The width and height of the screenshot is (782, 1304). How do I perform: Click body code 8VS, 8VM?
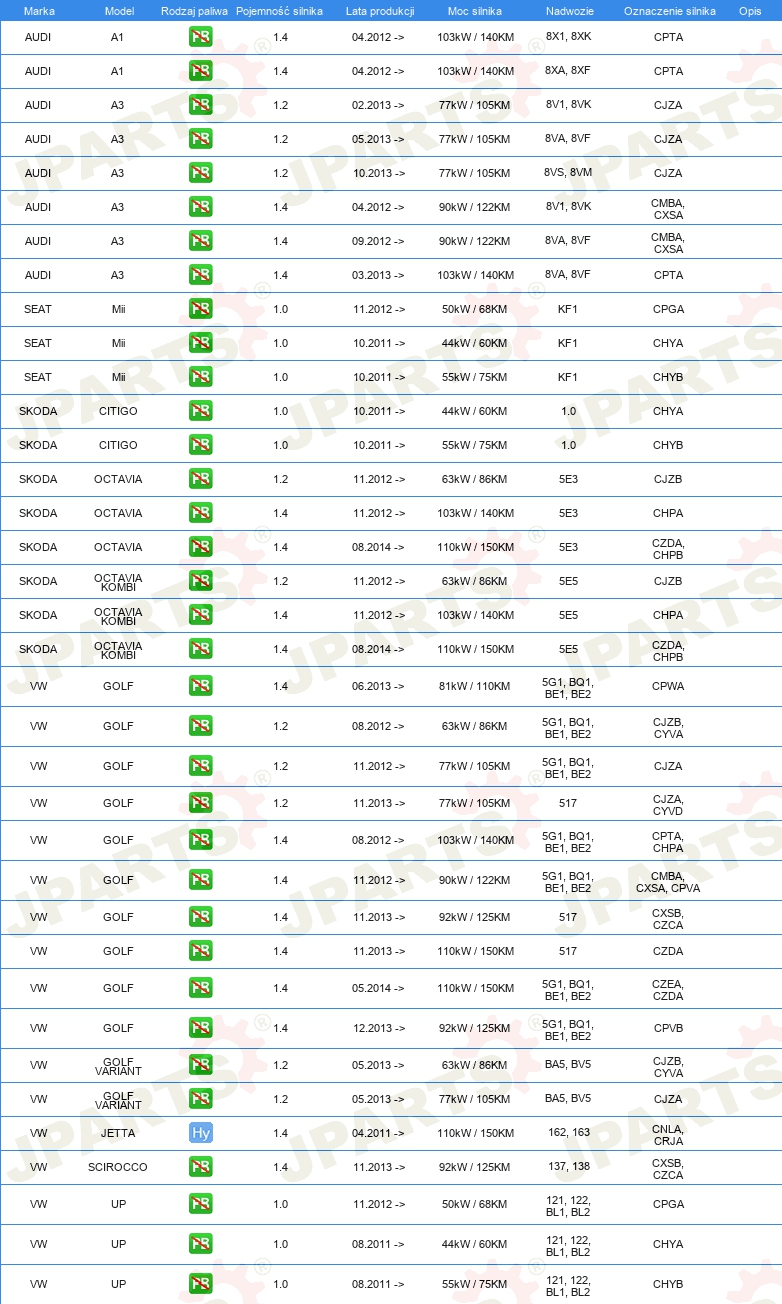568,173
